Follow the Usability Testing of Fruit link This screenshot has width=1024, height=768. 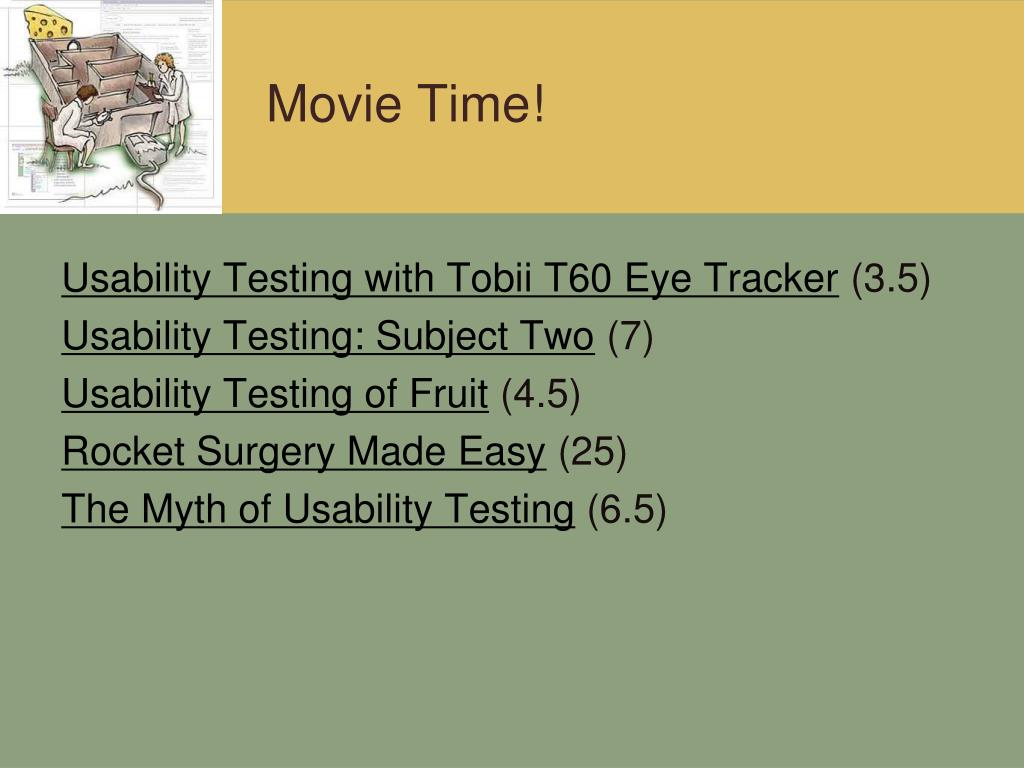coord(275,394)
